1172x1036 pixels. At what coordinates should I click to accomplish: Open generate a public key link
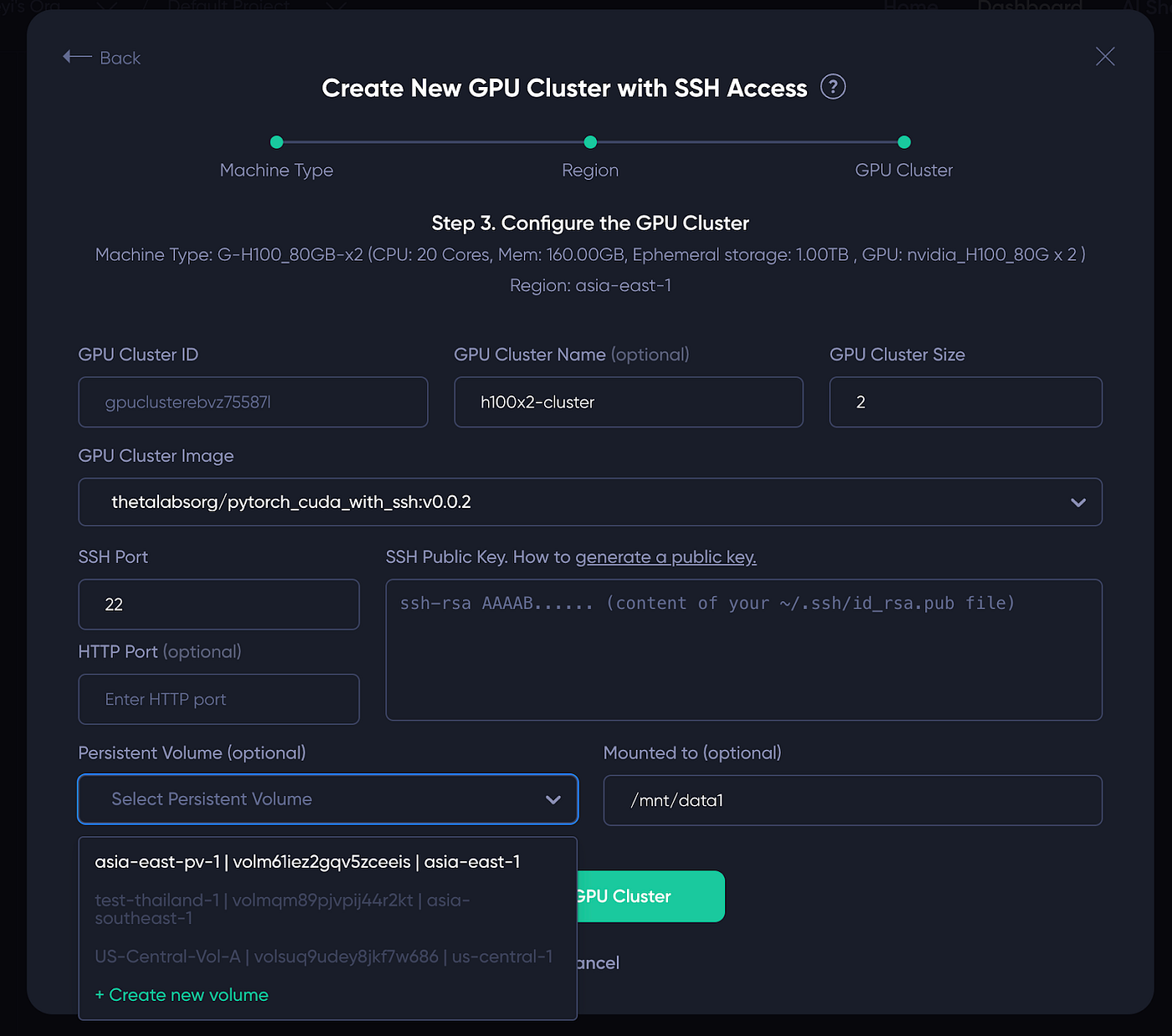pyautogui.click(x=666, y=557)
